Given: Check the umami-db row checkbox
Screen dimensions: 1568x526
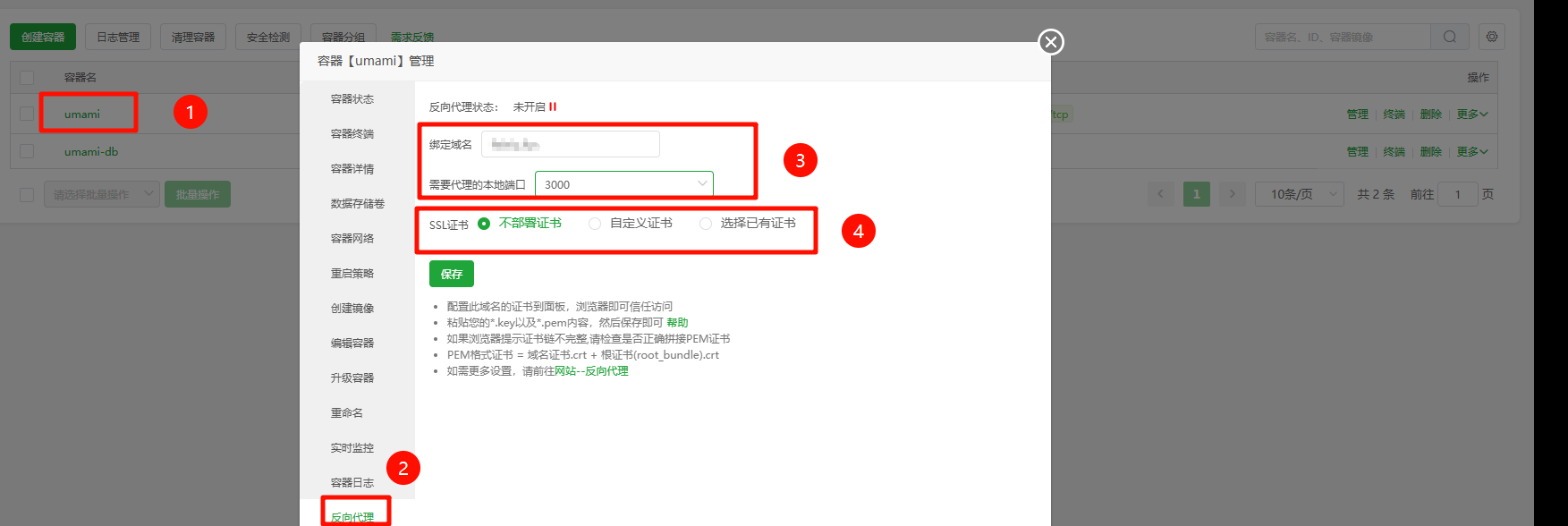Looking at the screenshot, I should point(27,152).
